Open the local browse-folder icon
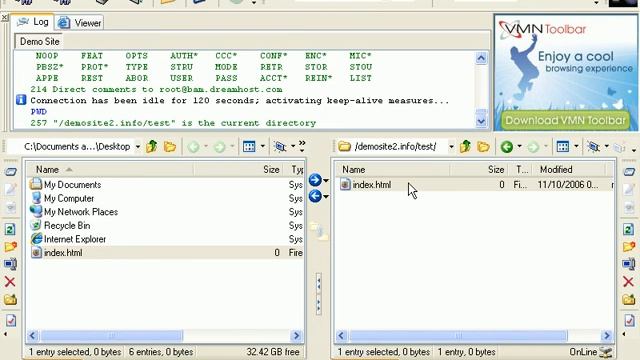Screen dimensions: 640x360 [x=170, y=146]
